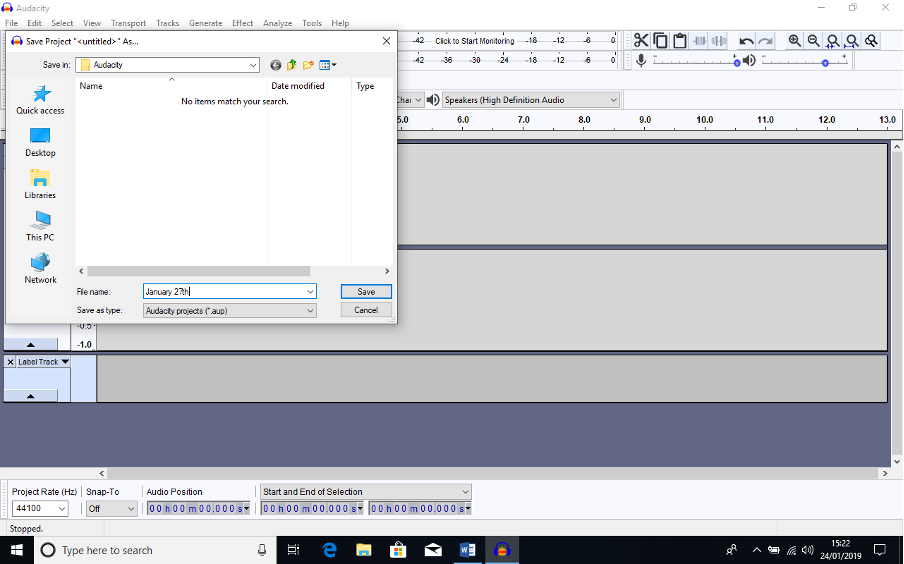Open Microsoft Edge from taskbar
The image size is (904, 564).
pos(329,550)
